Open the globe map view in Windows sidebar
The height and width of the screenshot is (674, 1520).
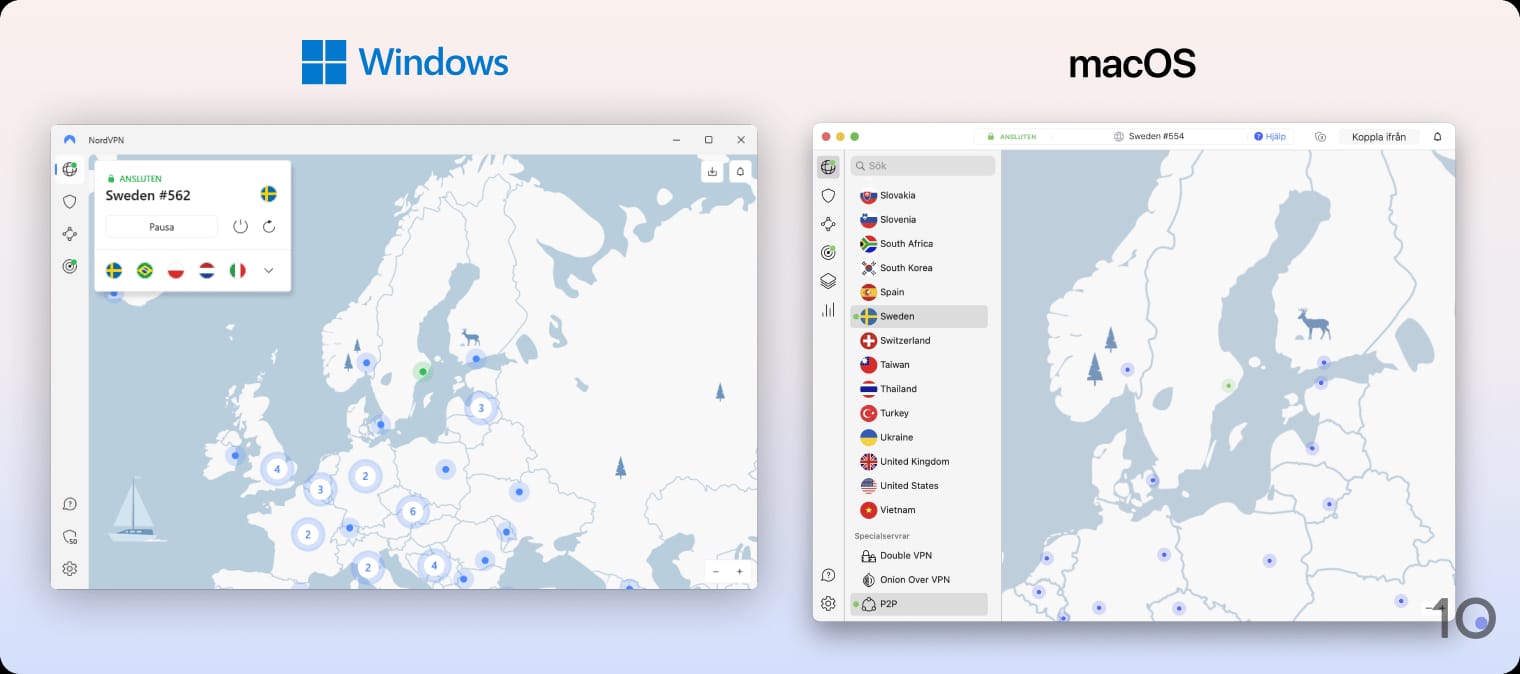point(69,169)
